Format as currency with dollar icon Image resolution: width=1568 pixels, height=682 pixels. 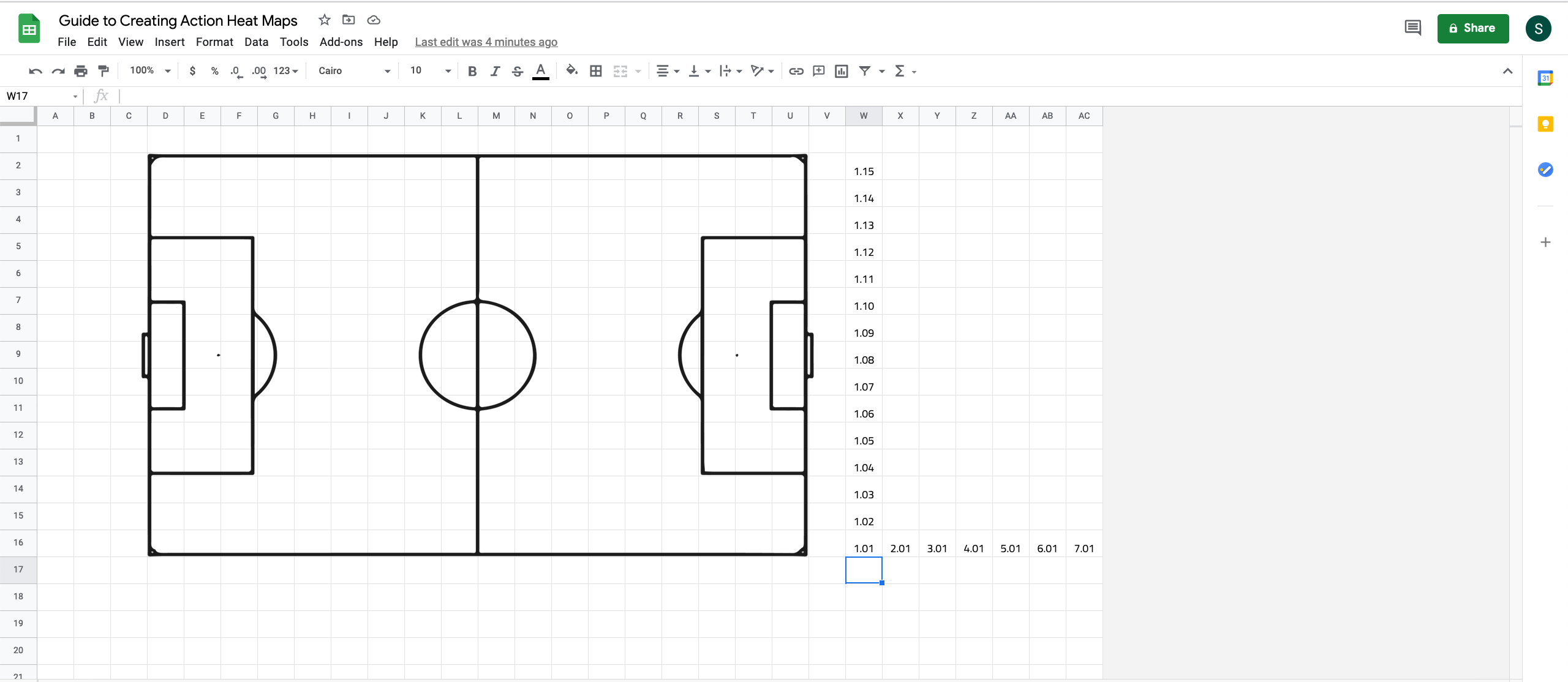click(x=192, y=71)
